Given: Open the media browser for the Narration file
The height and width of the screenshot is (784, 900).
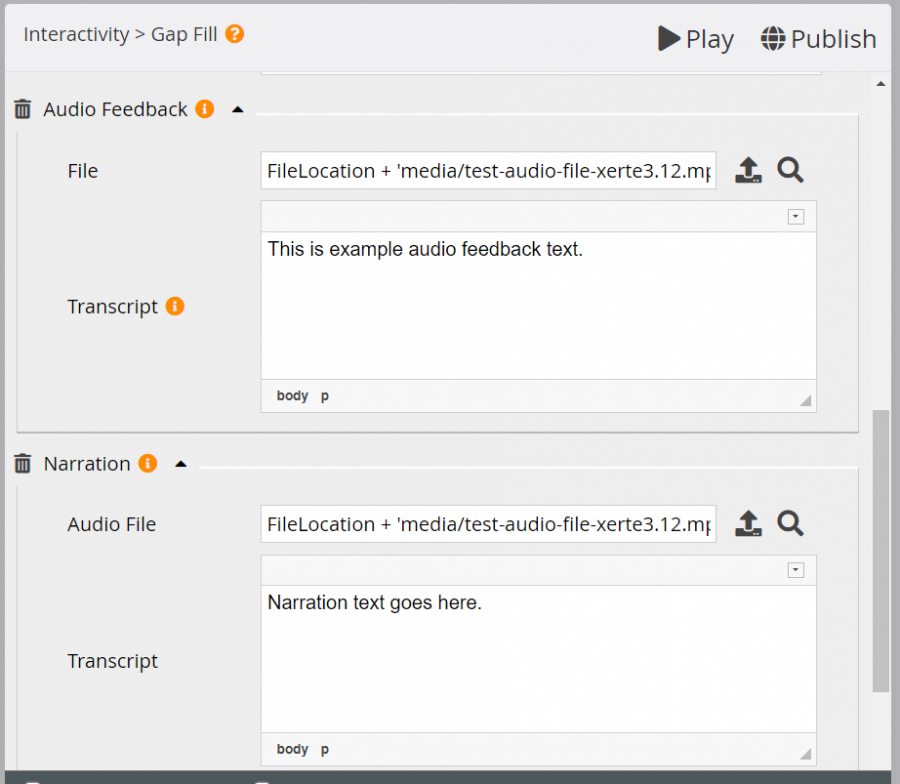Looking at the screenshot, I should pos(790,523).
